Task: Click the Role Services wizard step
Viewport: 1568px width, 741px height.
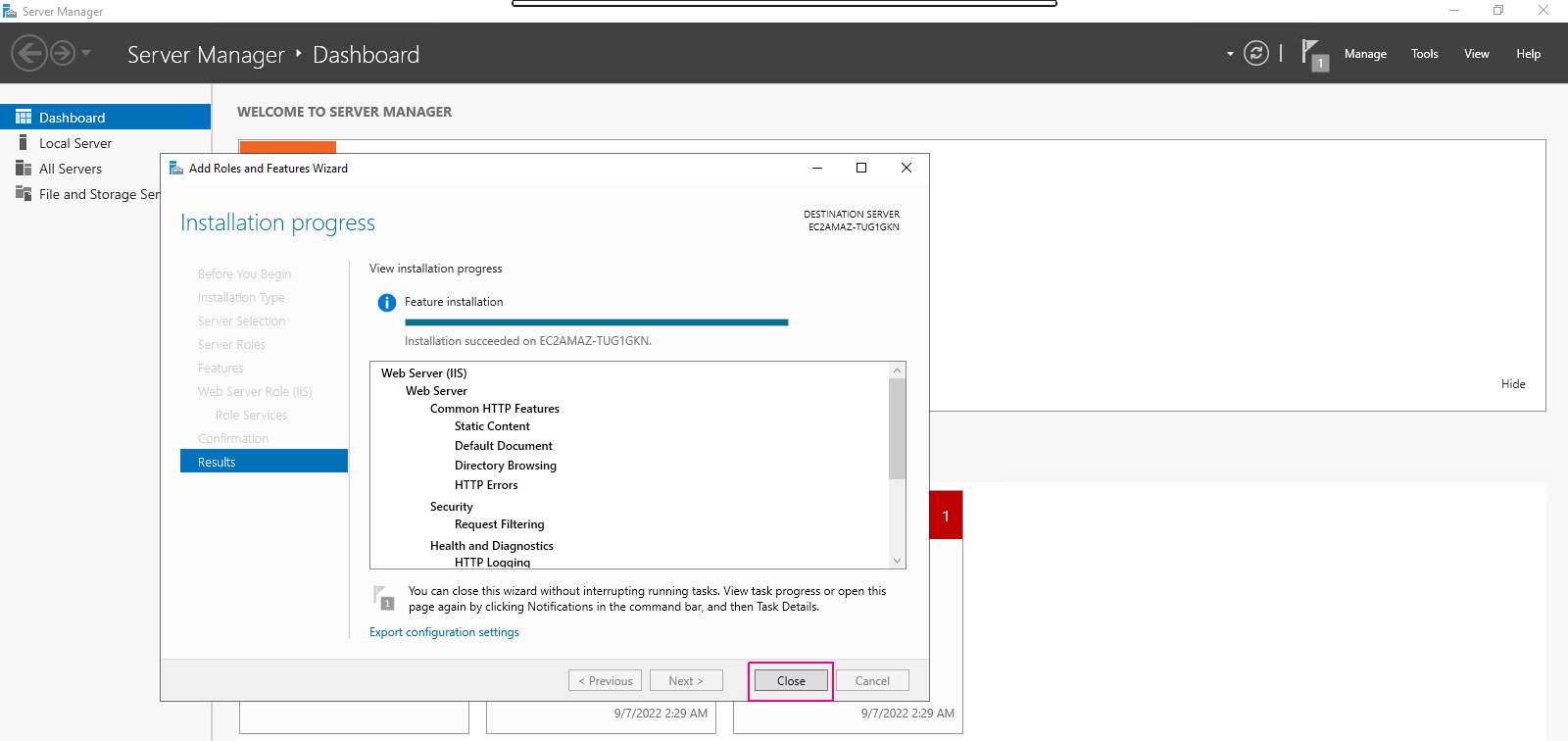Action: [251, 415]
